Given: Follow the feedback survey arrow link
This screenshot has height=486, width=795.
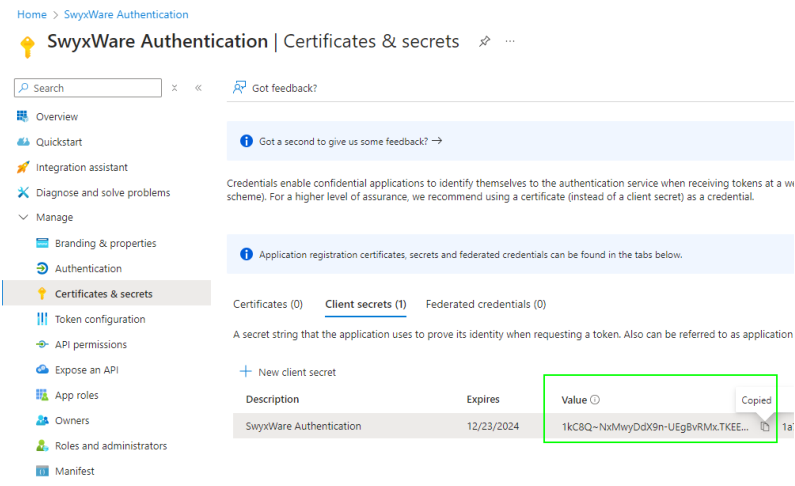Looking at the screenshot, I should point(437,141).
